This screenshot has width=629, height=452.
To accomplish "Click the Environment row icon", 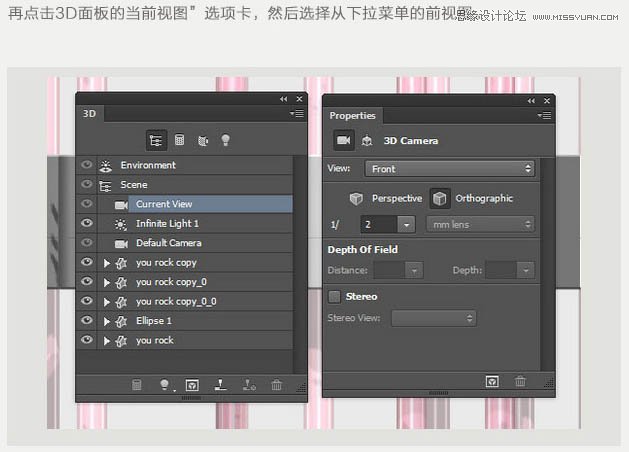I will (106, 166).
